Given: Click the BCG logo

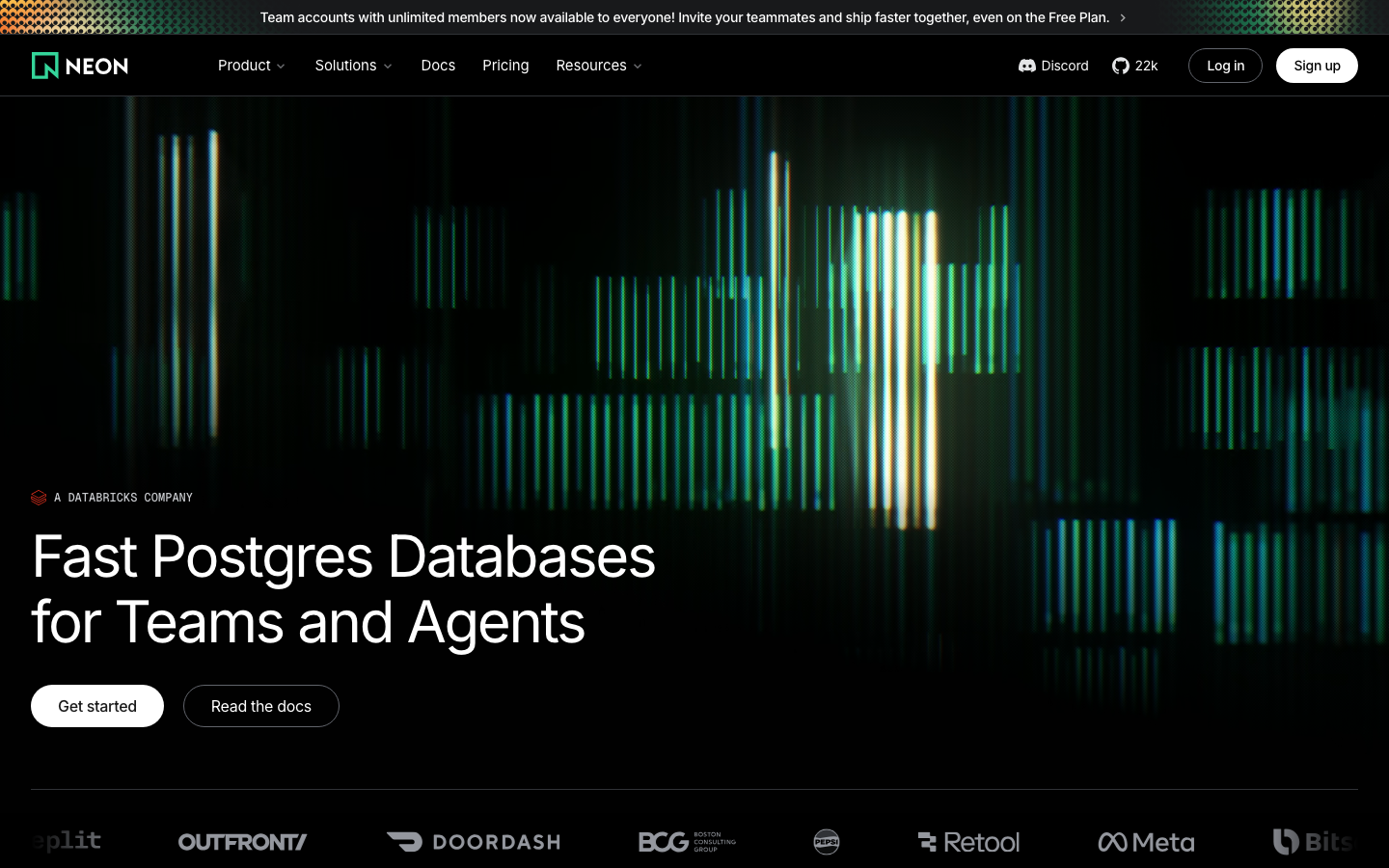Looking at the screenshot, I should (687, 842).
